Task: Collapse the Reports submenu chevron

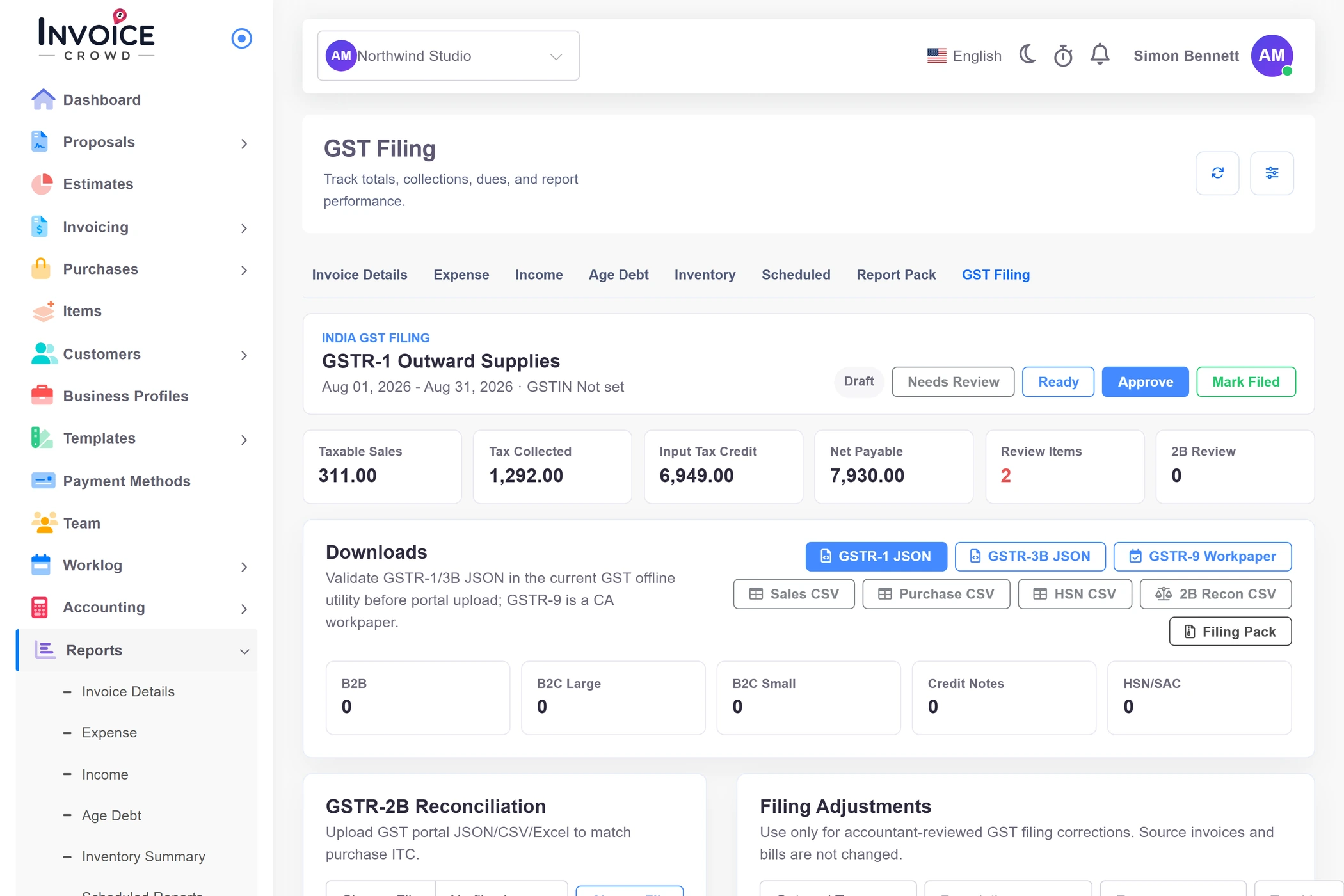Action: 244,652
